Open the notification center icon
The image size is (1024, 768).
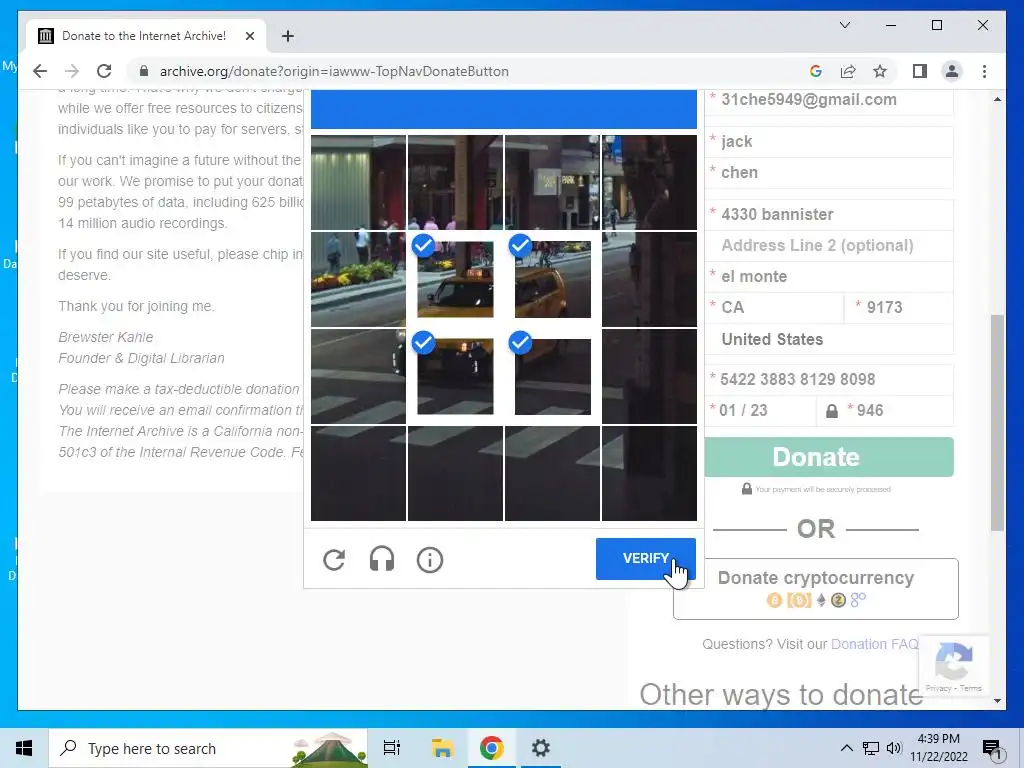[992, 748]
